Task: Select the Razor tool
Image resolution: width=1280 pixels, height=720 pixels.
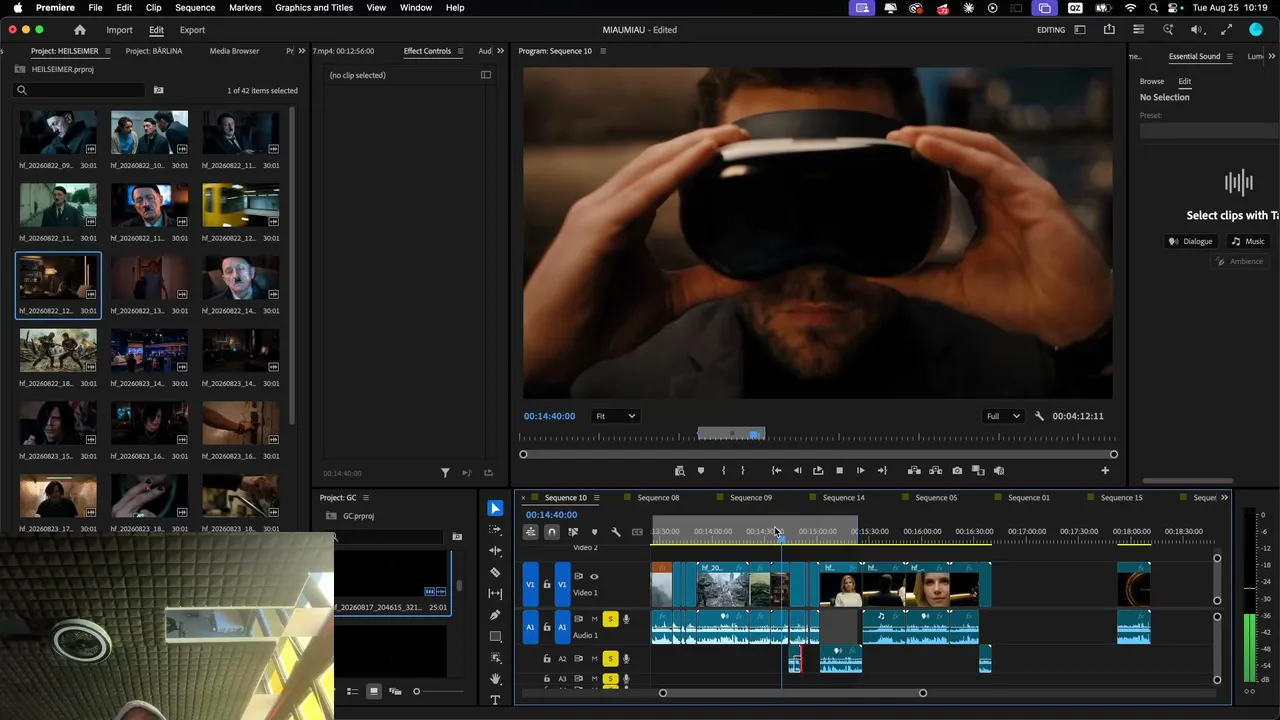Action: click(x=495, y=572)
